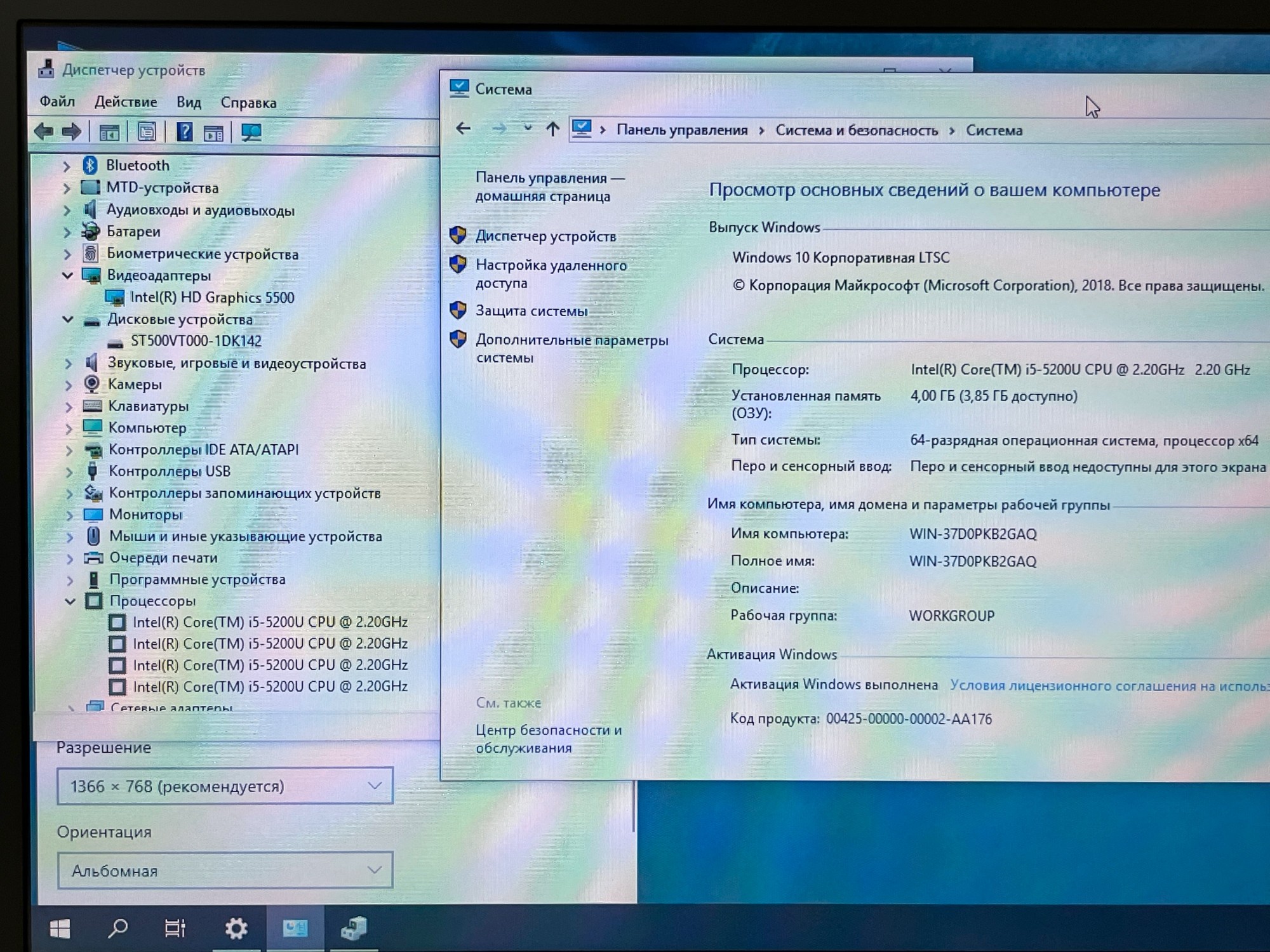Expand MTD-устройства node
Viewport: 1270px width, 952px height.
click(66, 188)
